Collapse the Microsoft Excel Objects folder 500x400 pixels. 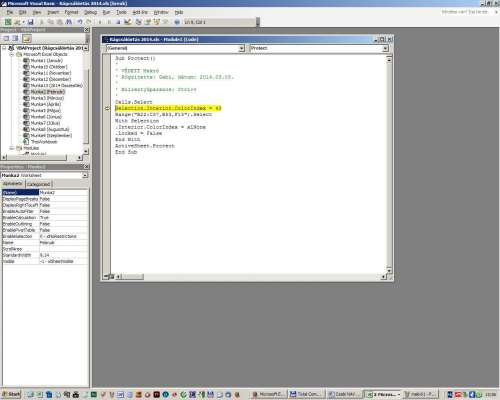[12, 54]
